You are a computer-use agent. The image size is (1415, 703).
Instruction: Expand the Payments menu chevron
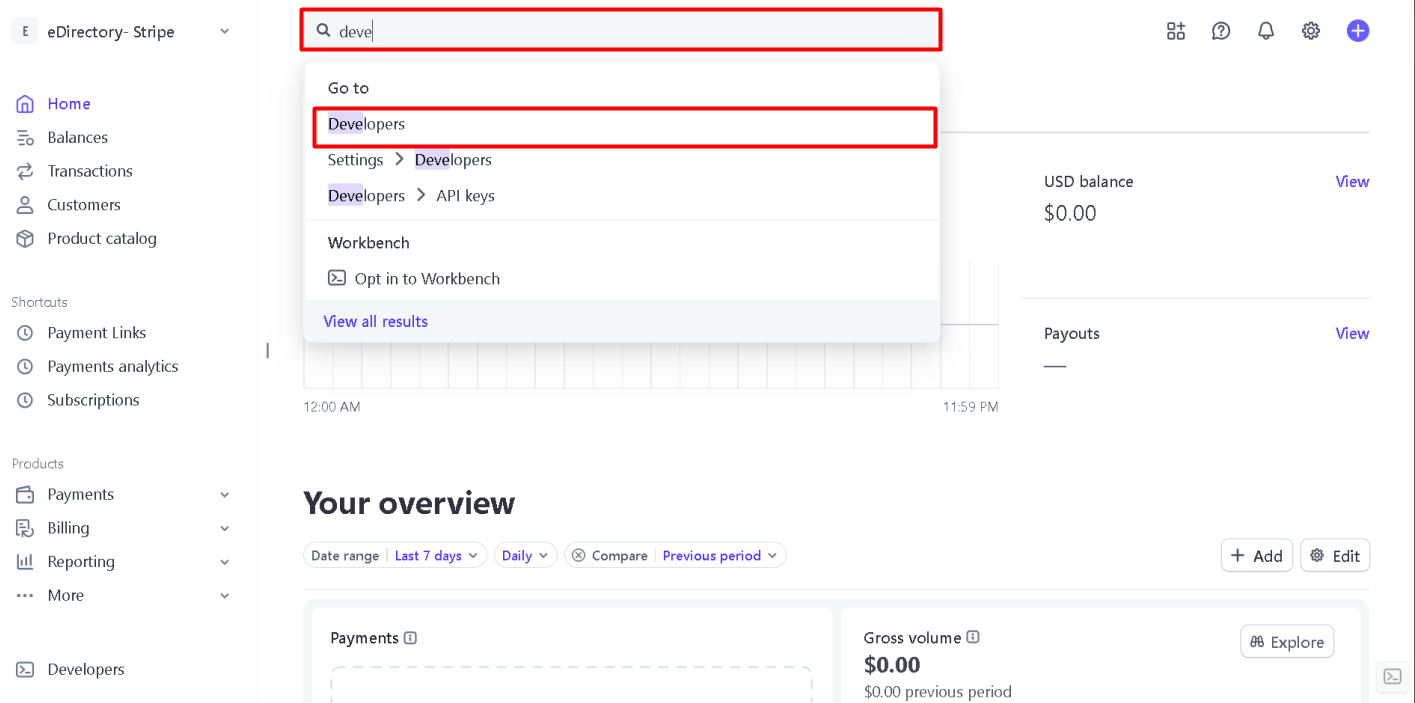pyautogui.click(x=225, y=495)
